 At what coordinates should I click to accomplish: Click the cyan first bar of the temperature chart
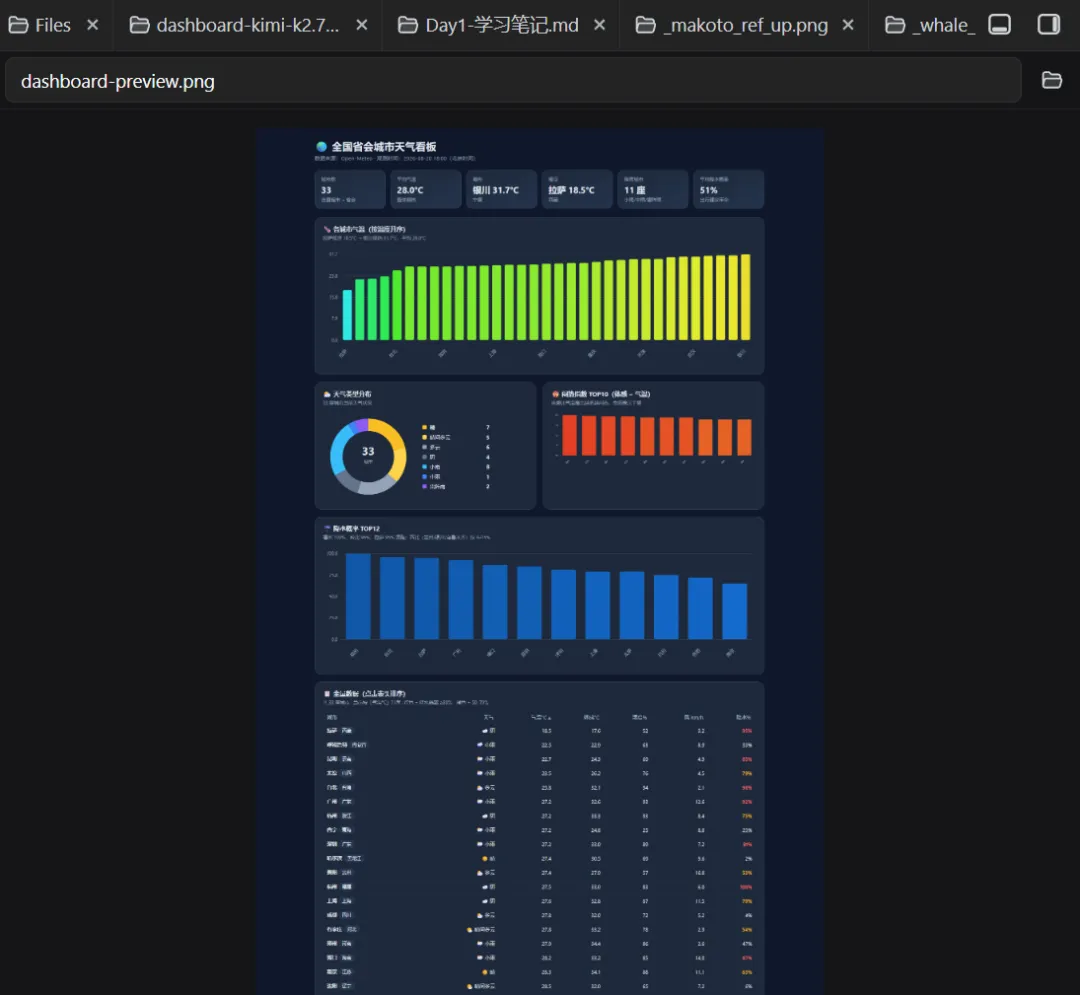click(347, 315)
